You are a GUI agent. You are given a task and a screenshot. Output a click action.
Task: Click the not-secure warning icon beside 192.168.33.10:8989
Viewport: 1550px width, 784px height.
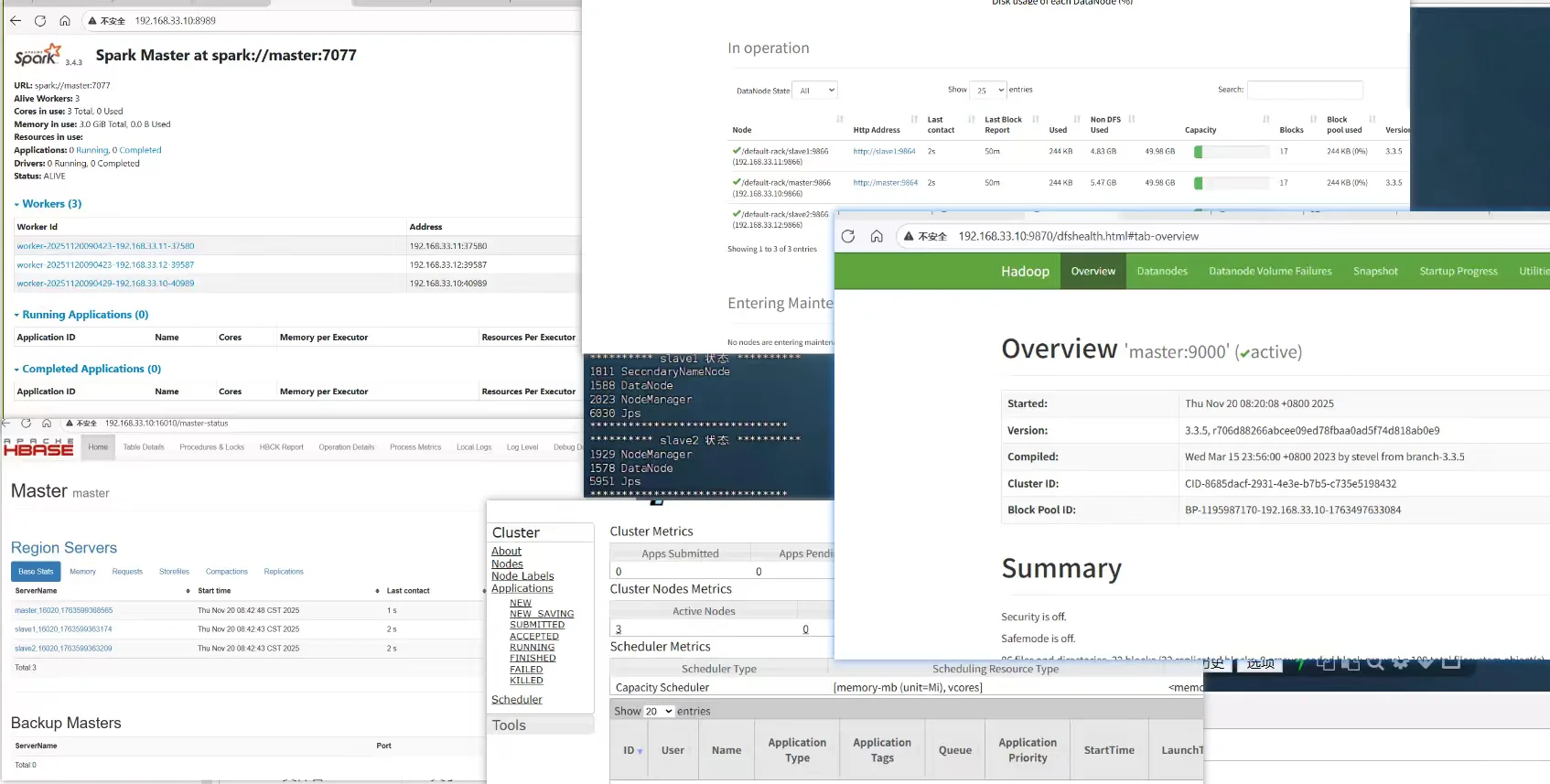click(91, 20)
